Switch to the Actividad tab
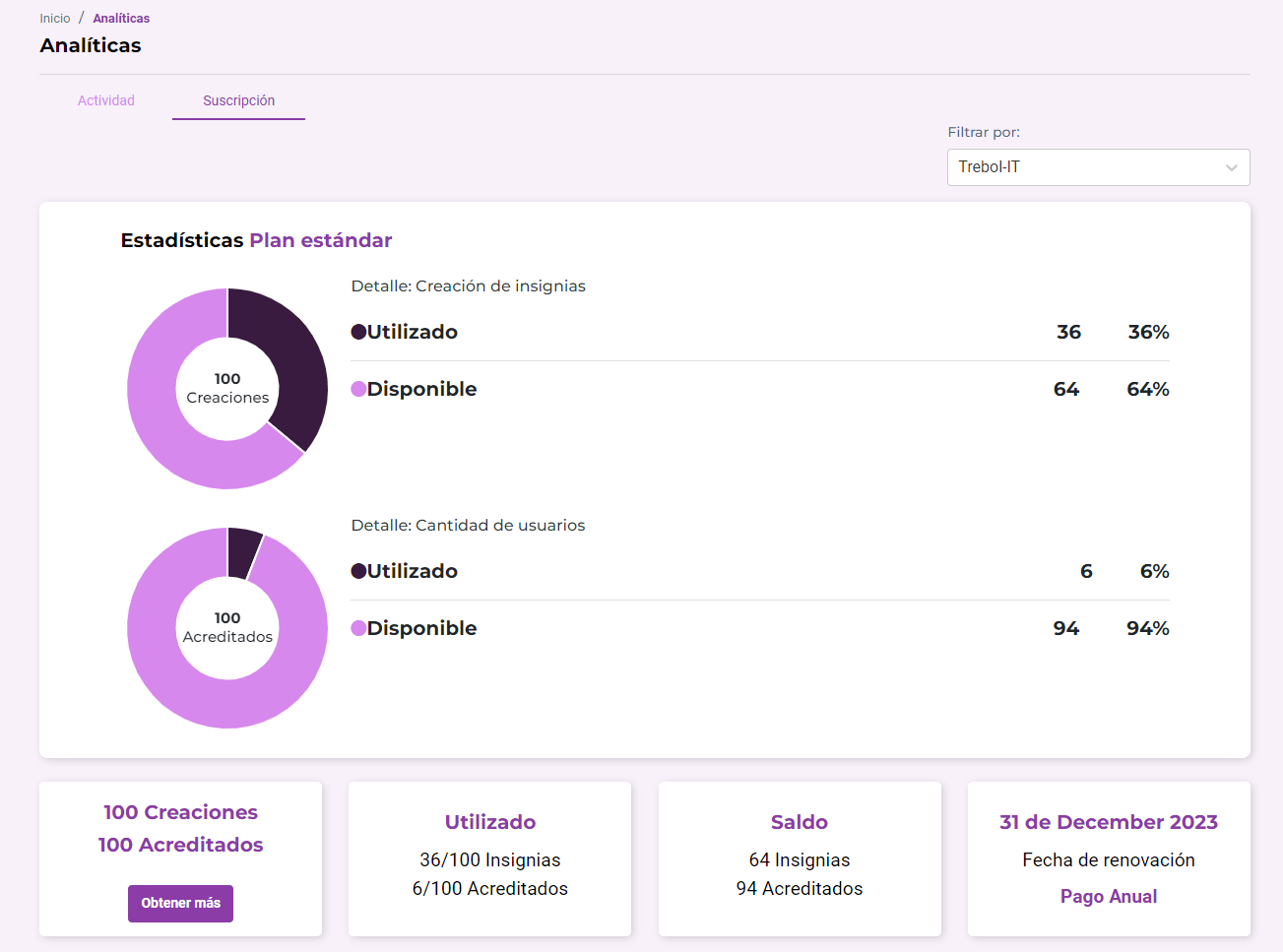The width and height of the screenshot is (1283, 952). click(x=106, y=100)
